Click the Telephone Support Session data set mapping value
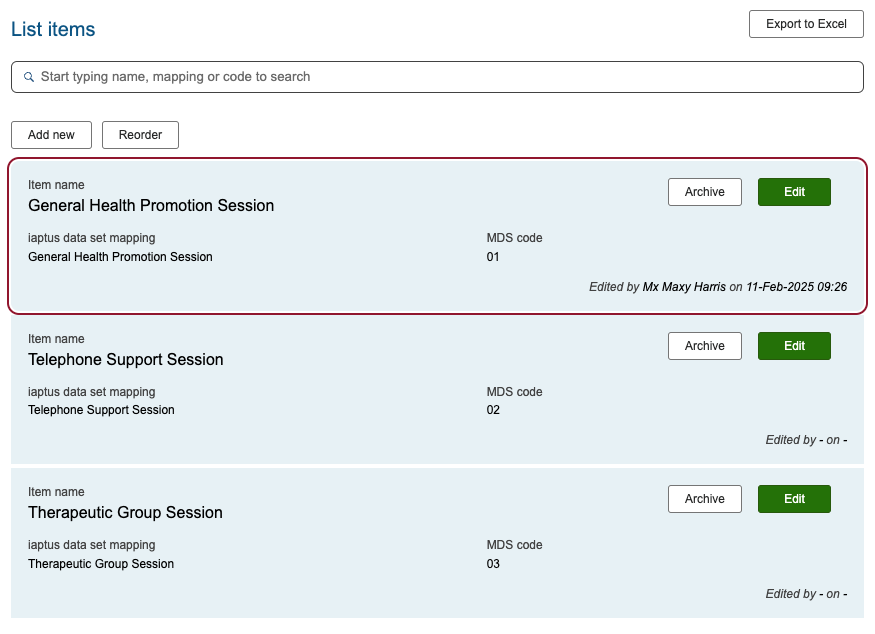 [101, 410]
